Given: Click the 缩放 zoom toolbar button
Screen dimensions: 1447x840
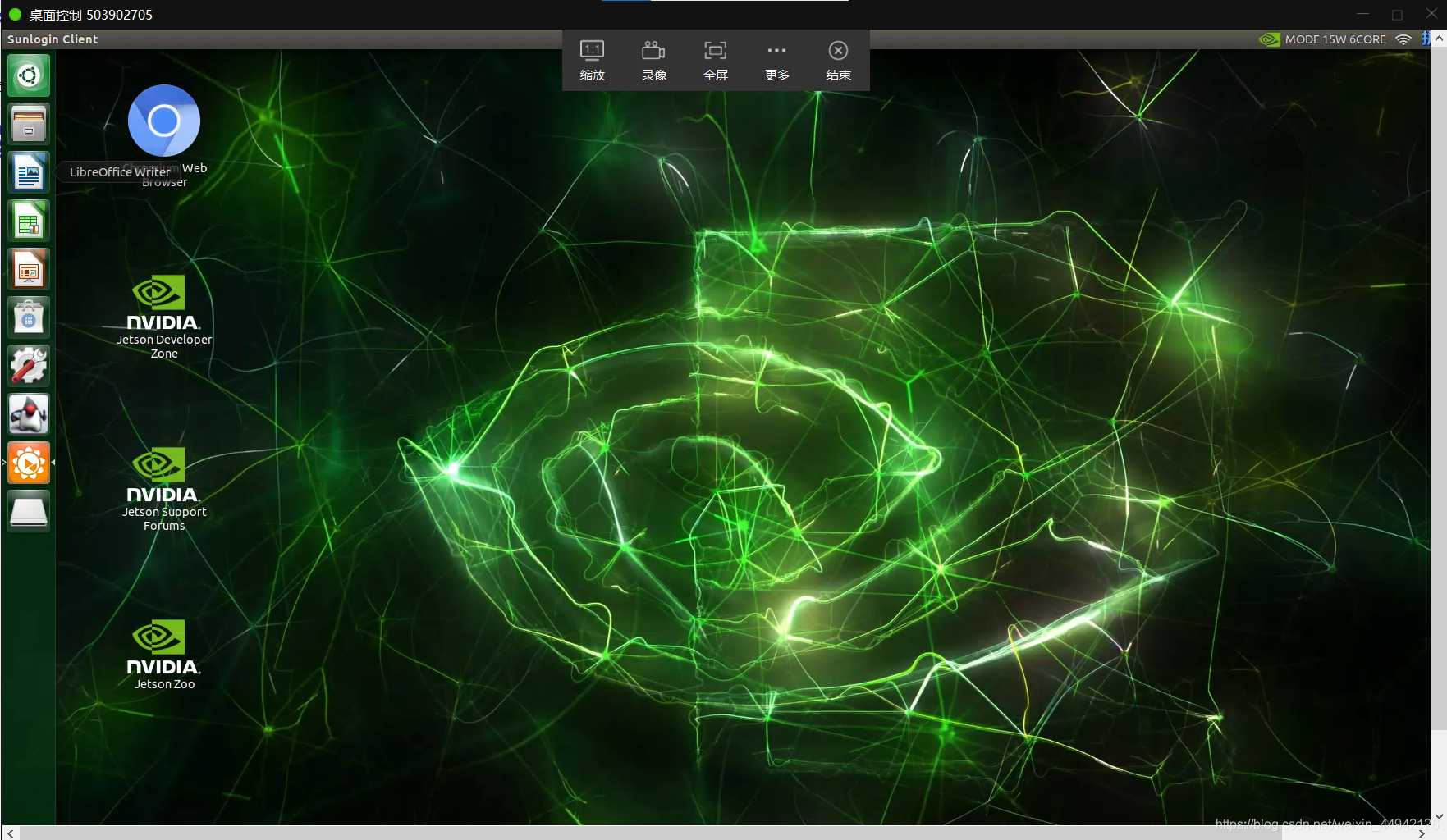Looking at the screenshot, I should (x=593, y=61).
